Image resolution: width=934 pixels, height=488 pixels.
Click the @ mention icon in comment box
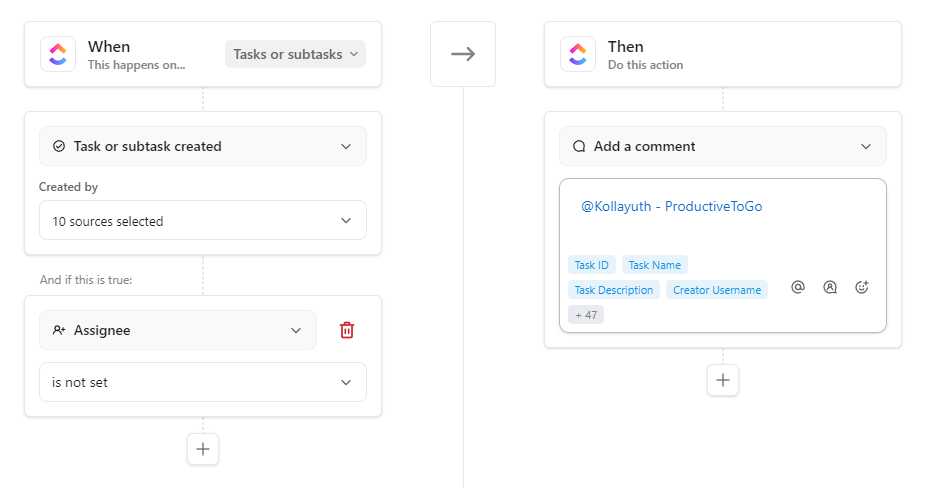click(798, 287)
